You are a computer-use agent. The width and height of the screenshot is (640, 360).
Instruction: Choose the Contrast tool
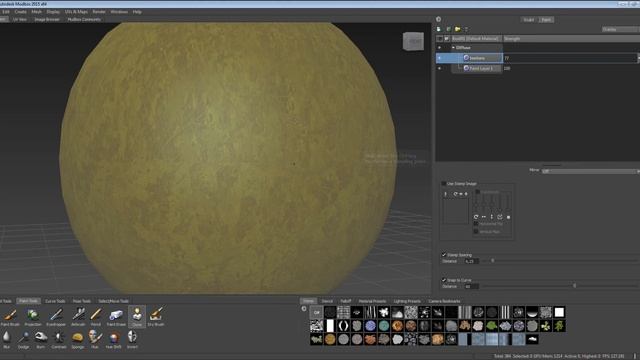[x=59, y=340]
